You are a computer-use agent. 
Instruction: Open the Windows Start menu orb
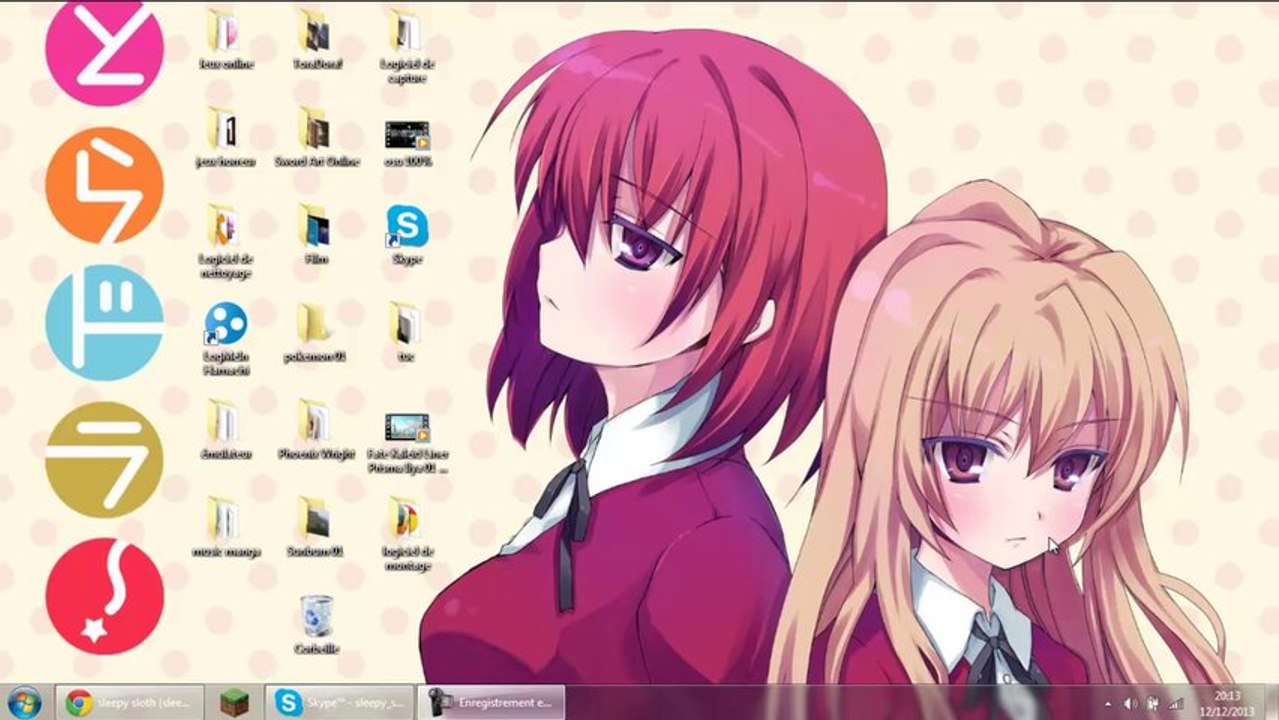tap(24, 702)
